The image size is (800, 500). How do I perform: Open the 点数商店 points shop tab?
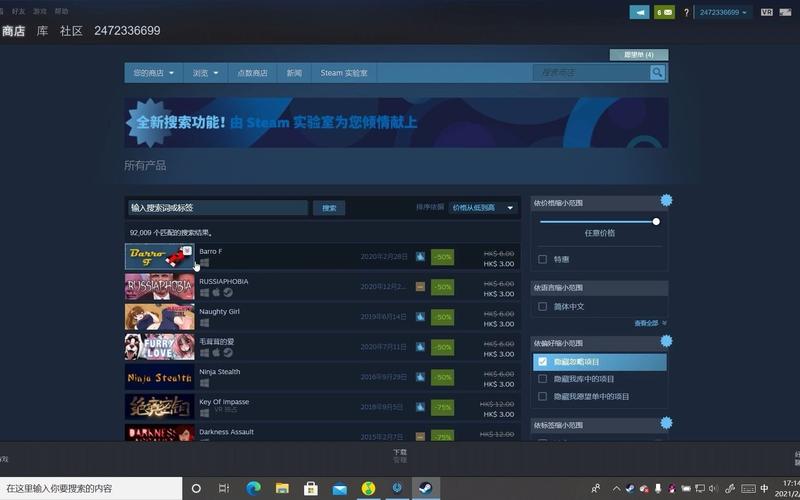(x=252, y=73)
